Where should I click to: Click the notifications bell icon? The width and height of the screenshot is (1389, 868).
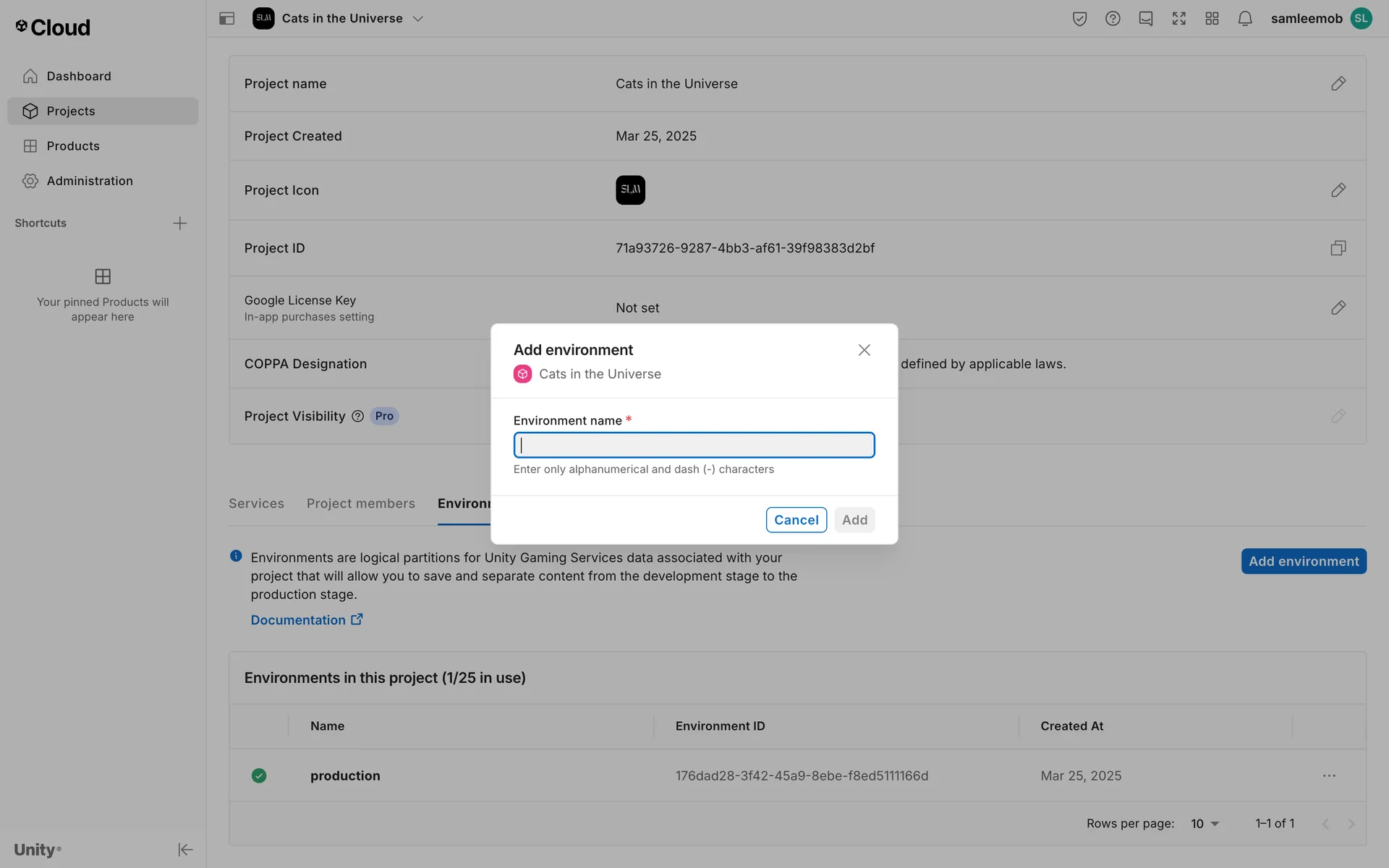click(1244, 19)
